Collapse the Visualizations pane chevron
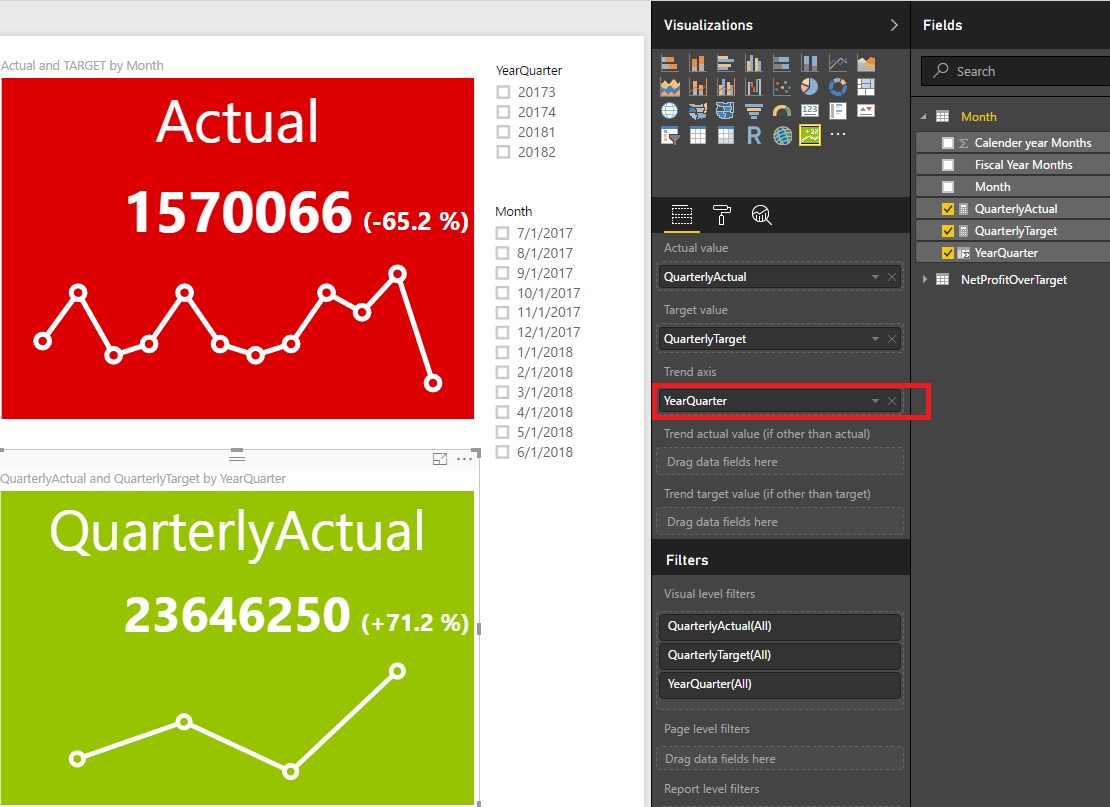Image resolution: width=1110 pixels, height=807 pixels. (x=894, y=25)
